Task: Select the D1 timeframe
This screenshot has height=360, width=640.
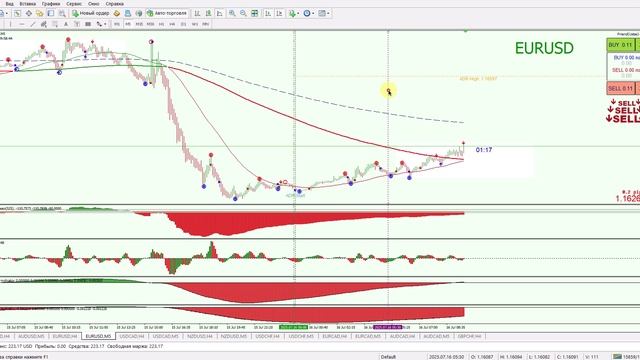Action: coord(183,24)
